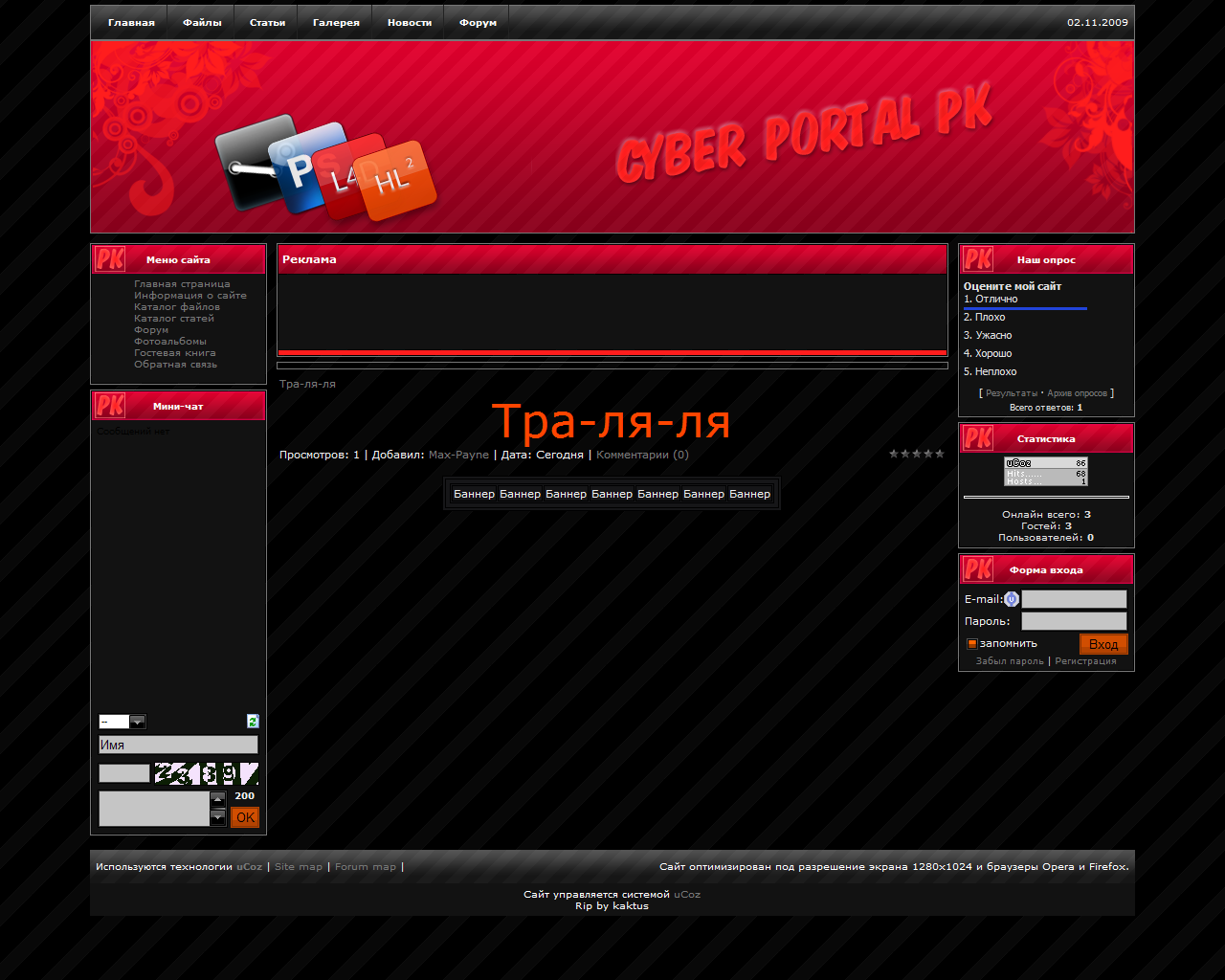
Task: Click the message box scroll-down arrow
Action: point(218,817)
